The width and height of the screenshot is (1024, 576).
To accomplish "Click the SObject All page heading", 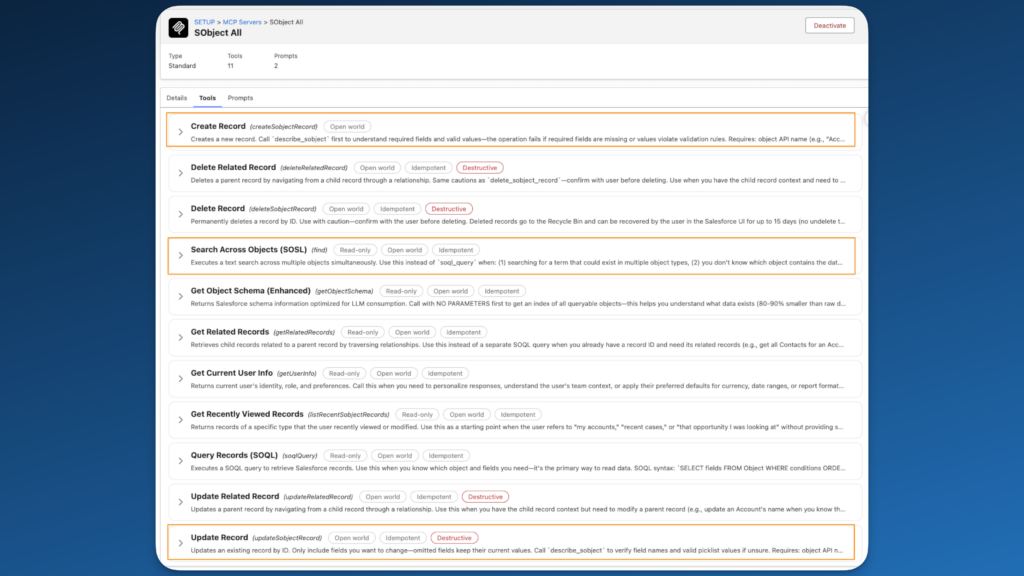I will click(x=217, y=33).
